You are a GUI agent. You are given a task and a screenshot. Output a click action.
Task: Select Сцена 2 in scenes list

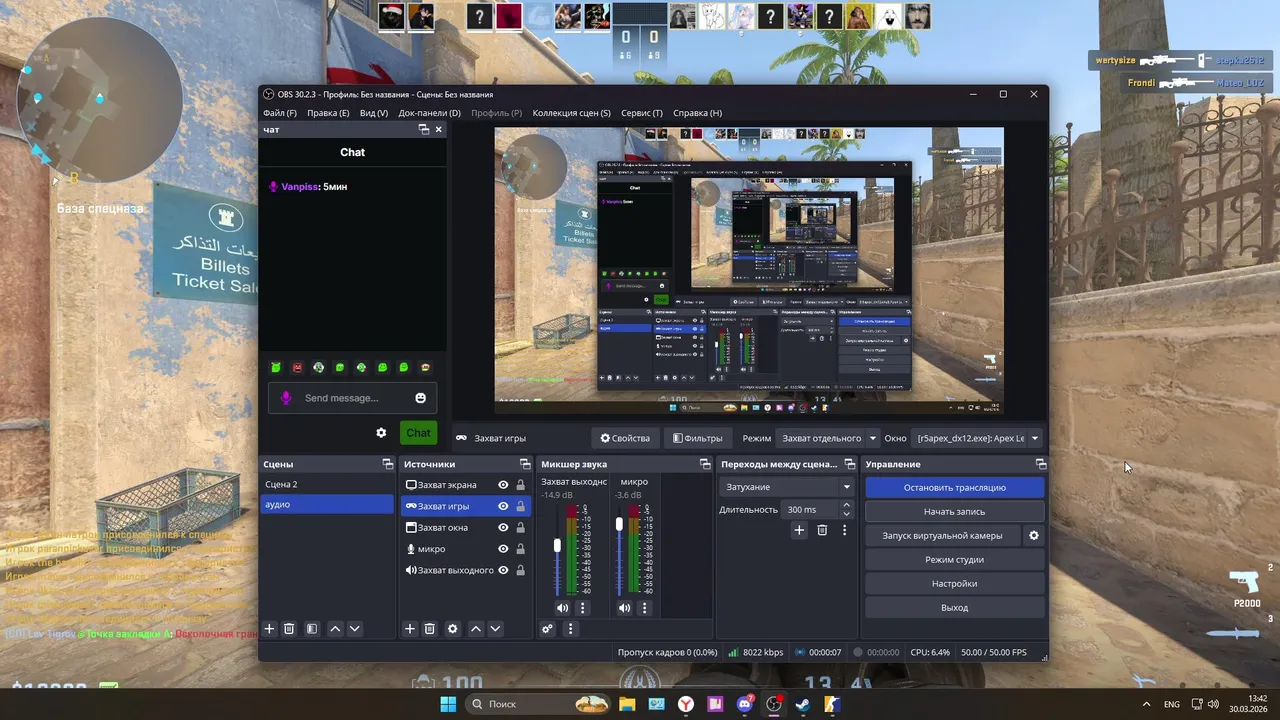click(327, 484)
